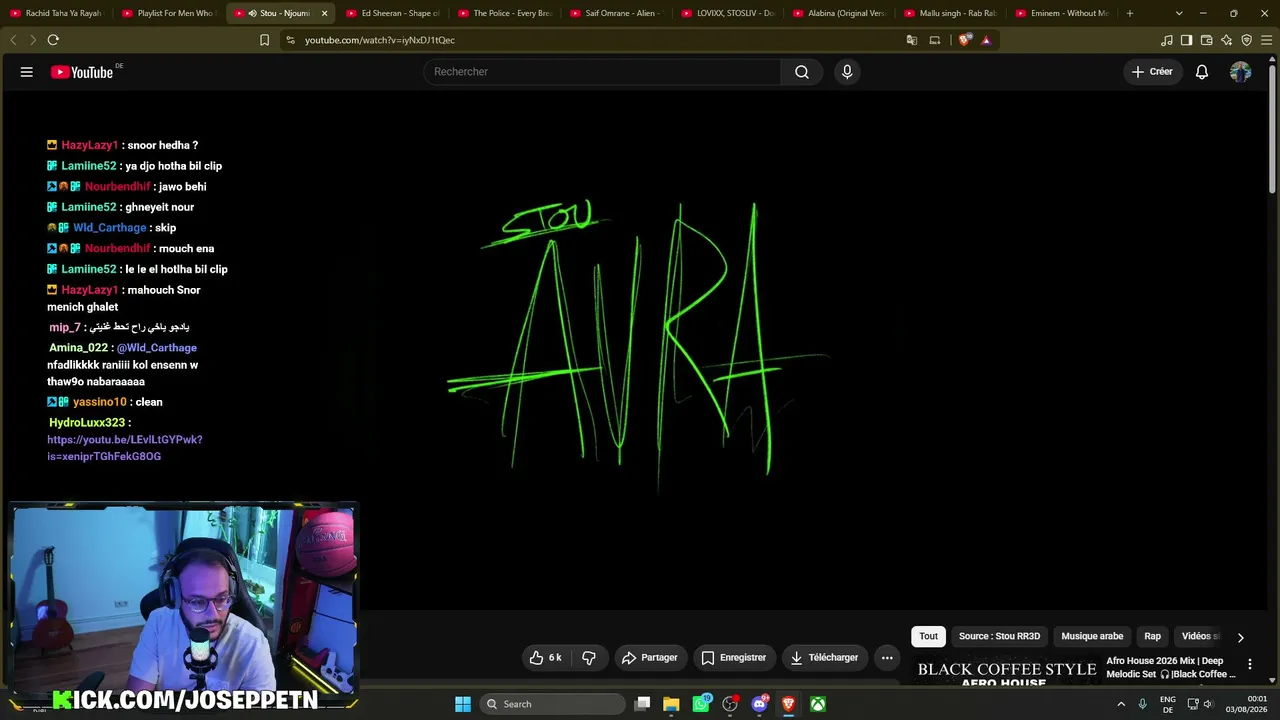Open the tab search dropdown arrow
Viewport: 1280px width, 720px height.
tap(1179, 13)
